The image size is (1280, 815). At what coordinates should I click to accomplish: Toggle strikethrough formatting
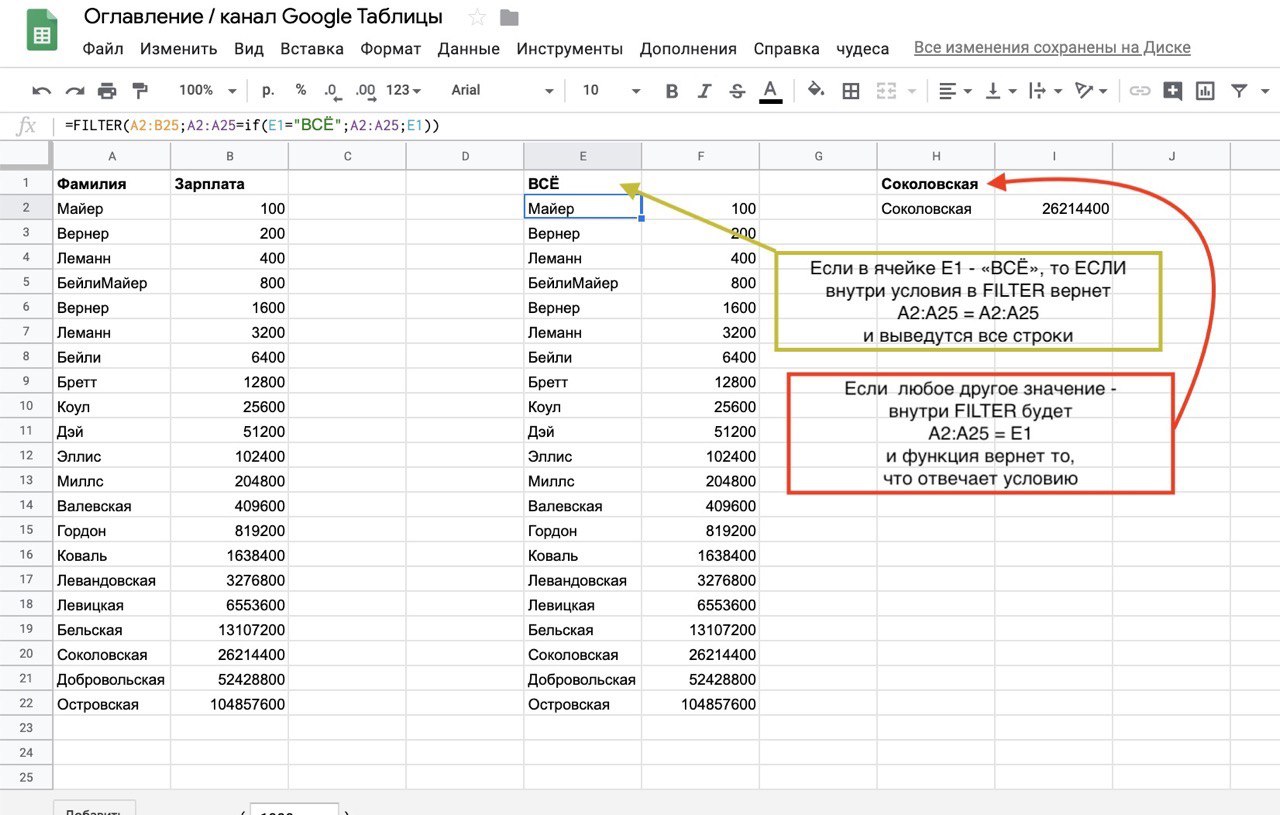738,91
